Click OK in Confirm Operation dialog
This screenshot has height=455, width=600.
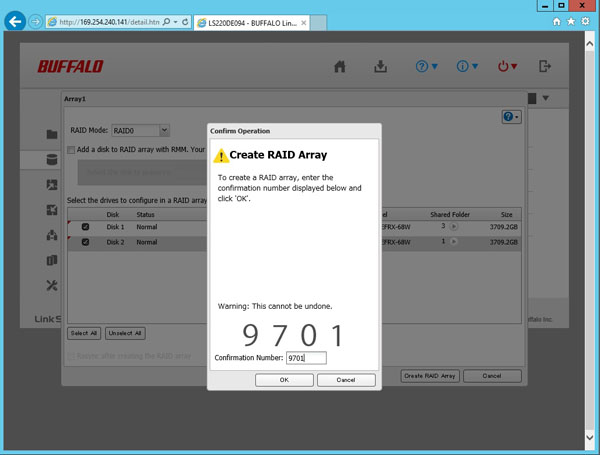tap(284, 380)
